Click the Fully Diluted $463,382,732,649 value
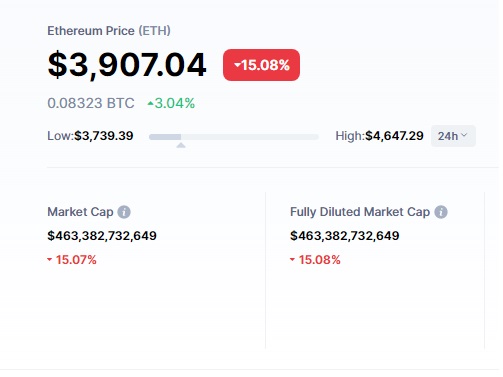Image resolution: width=503 pixels, height=377 pixels. tap(345, 236)
